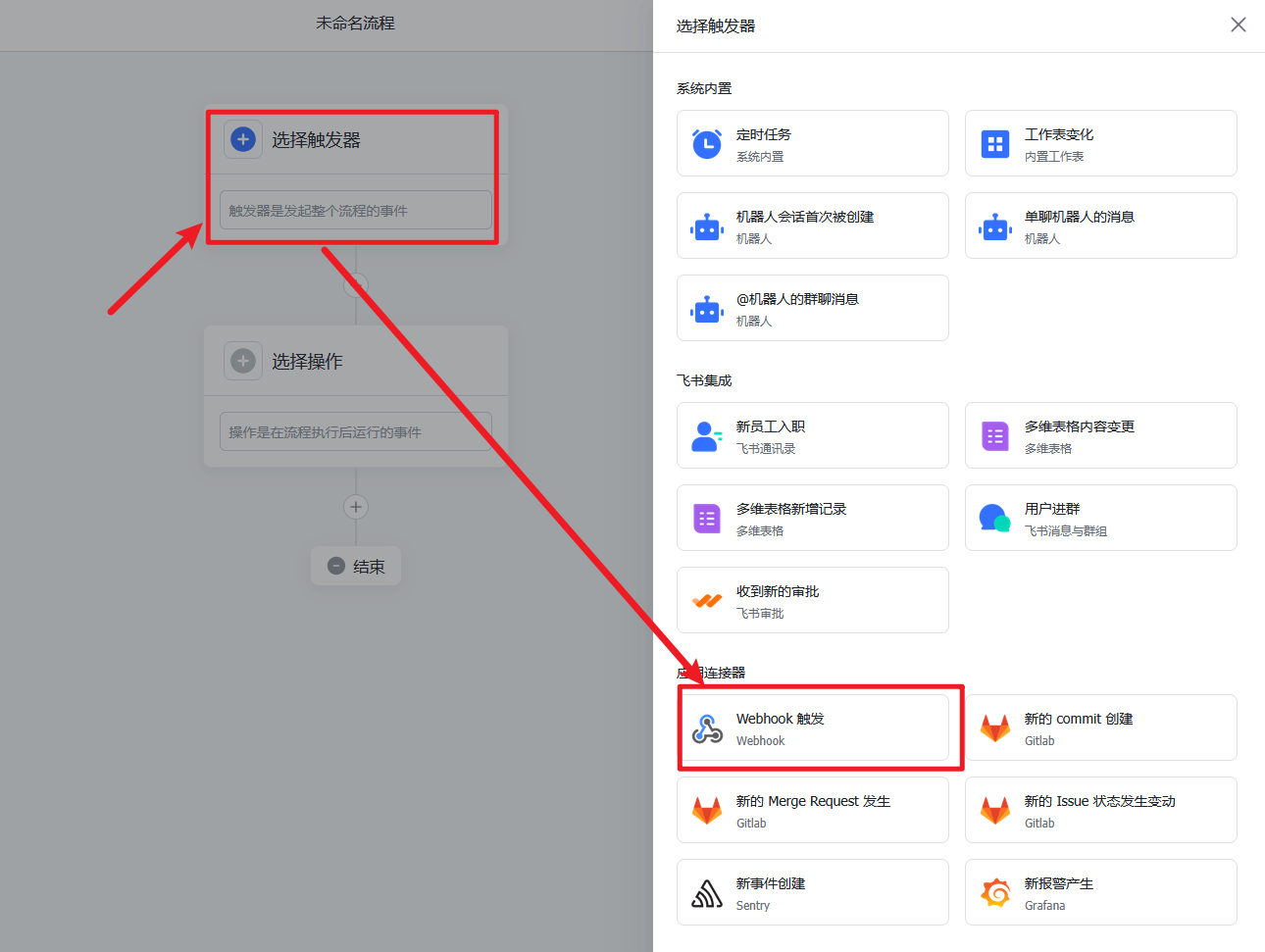Click the 飞书通讯录 subtitle text
This screenshot has width=1265, height=952.
[x=766, y=448]
